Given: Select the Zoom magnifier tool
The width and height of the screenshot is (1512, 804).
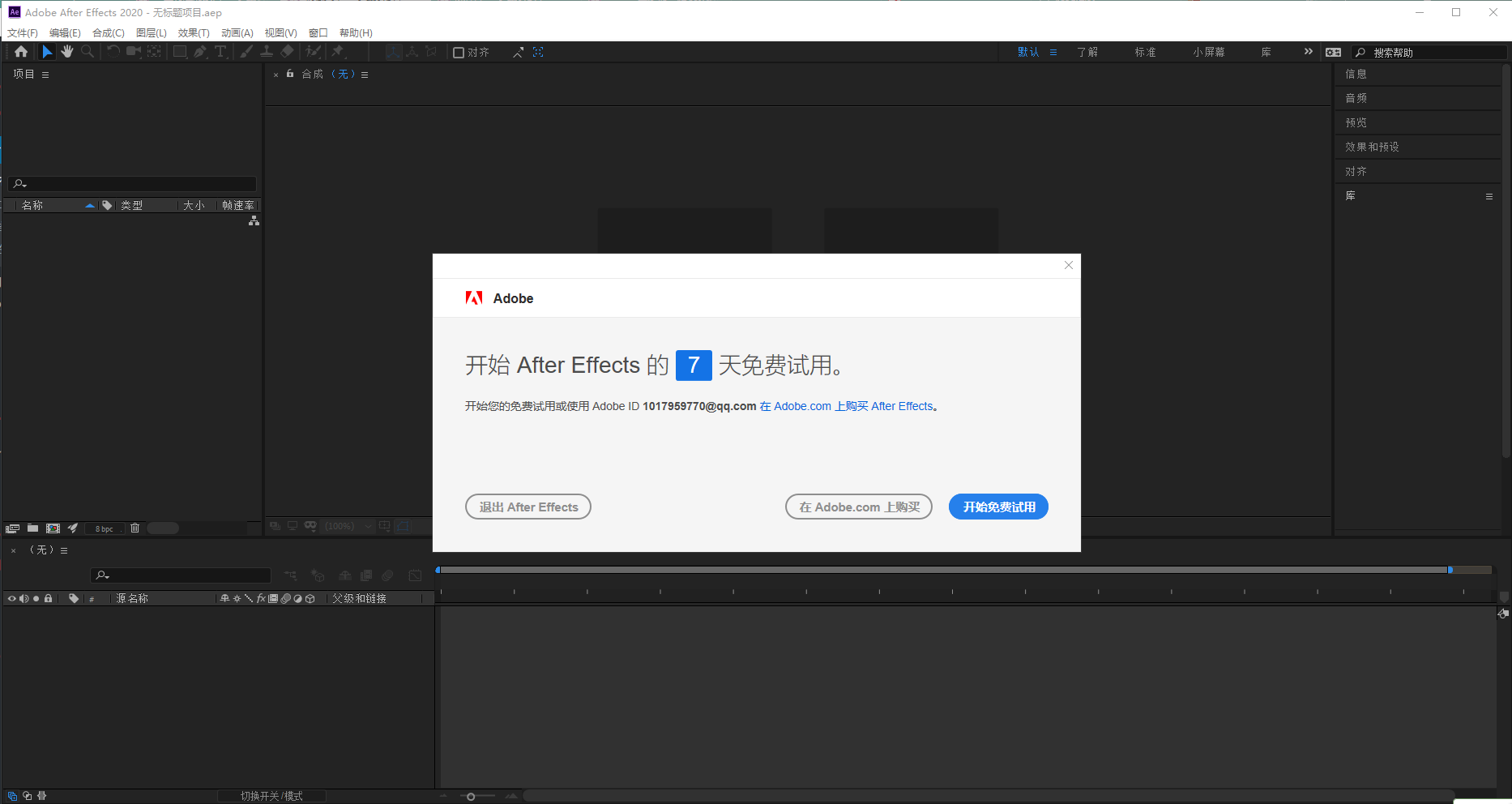Looking at the screenshot, I should point(88,52).
